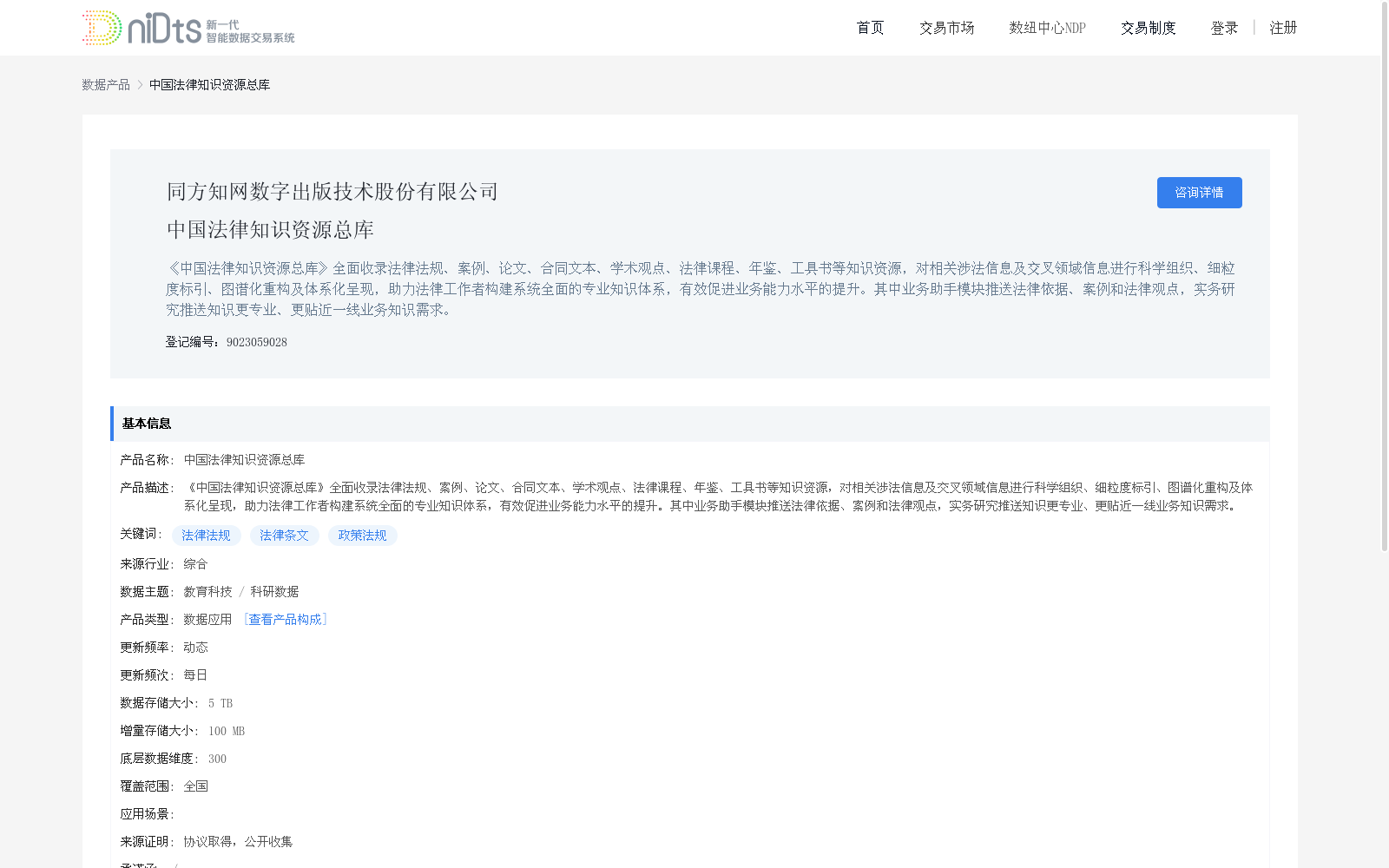Click the blue description paragraph in banner
Image resolution: width=1389 pixels, height=868 pixels.
point(701,289)
